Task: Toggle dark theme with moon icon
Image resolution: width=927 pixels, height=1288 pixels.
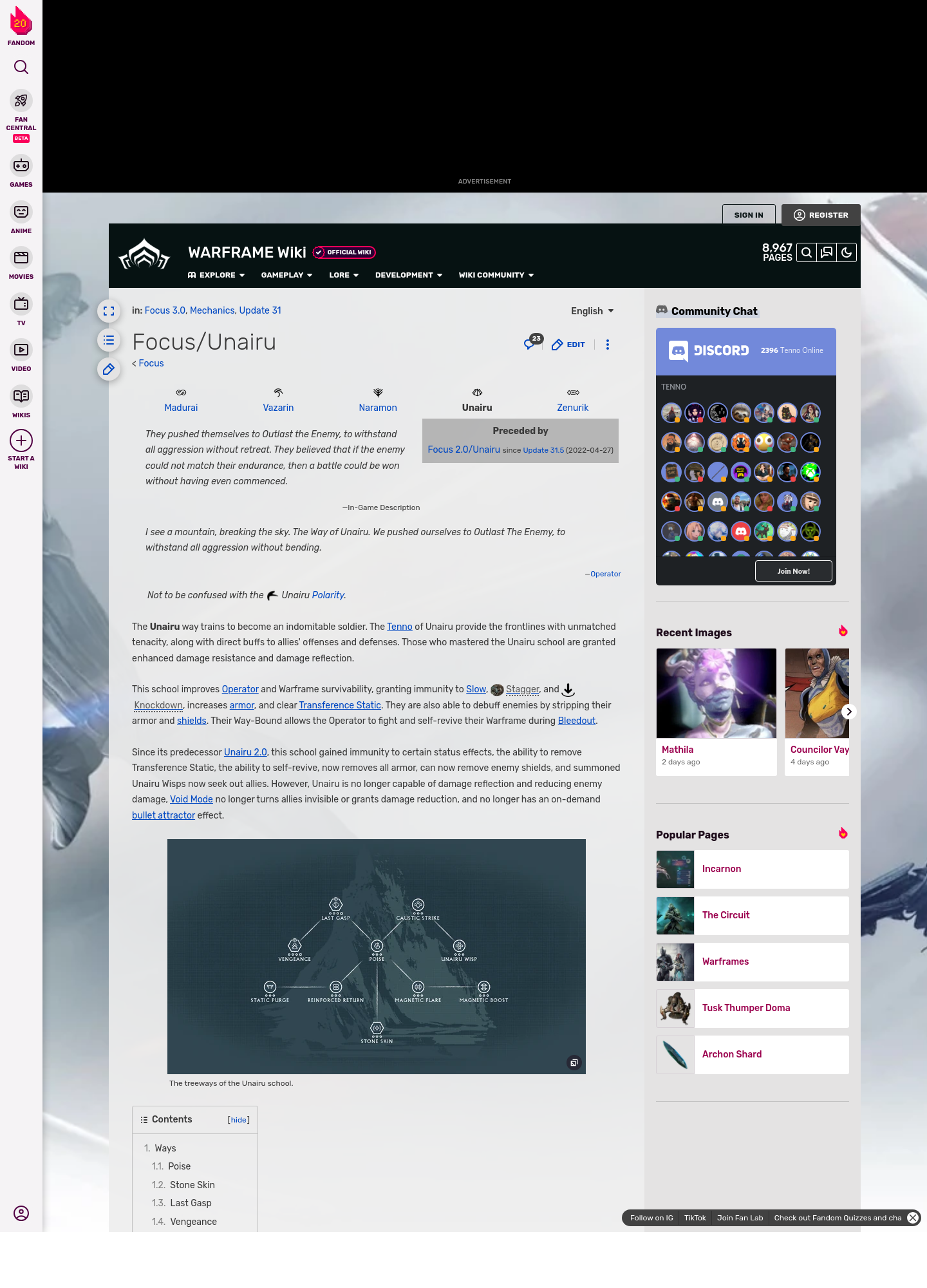Action: tap(847, 252)
